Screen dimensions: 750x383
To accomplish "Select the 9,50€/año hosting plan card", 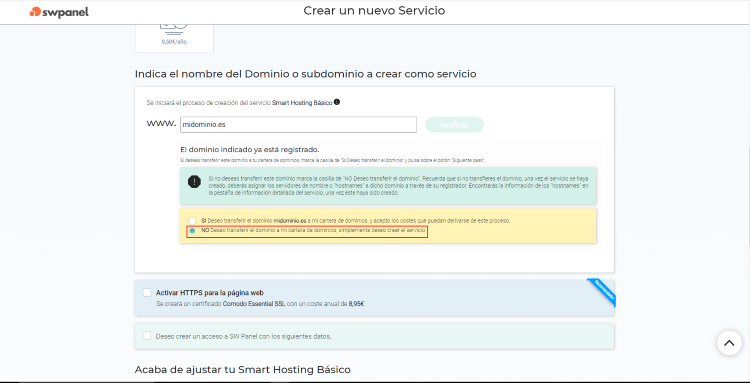I will [174, 38].
